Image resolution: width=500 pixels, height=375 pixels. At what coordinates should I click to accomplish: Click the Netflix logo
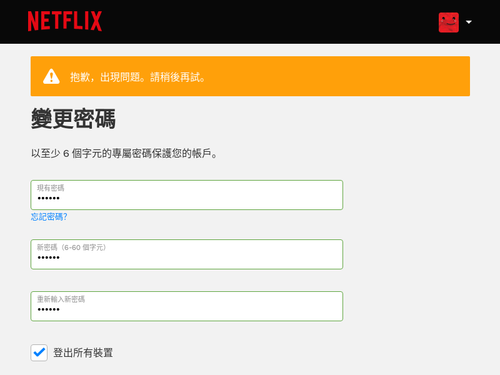pyautogui.click(x=65, y=21)
